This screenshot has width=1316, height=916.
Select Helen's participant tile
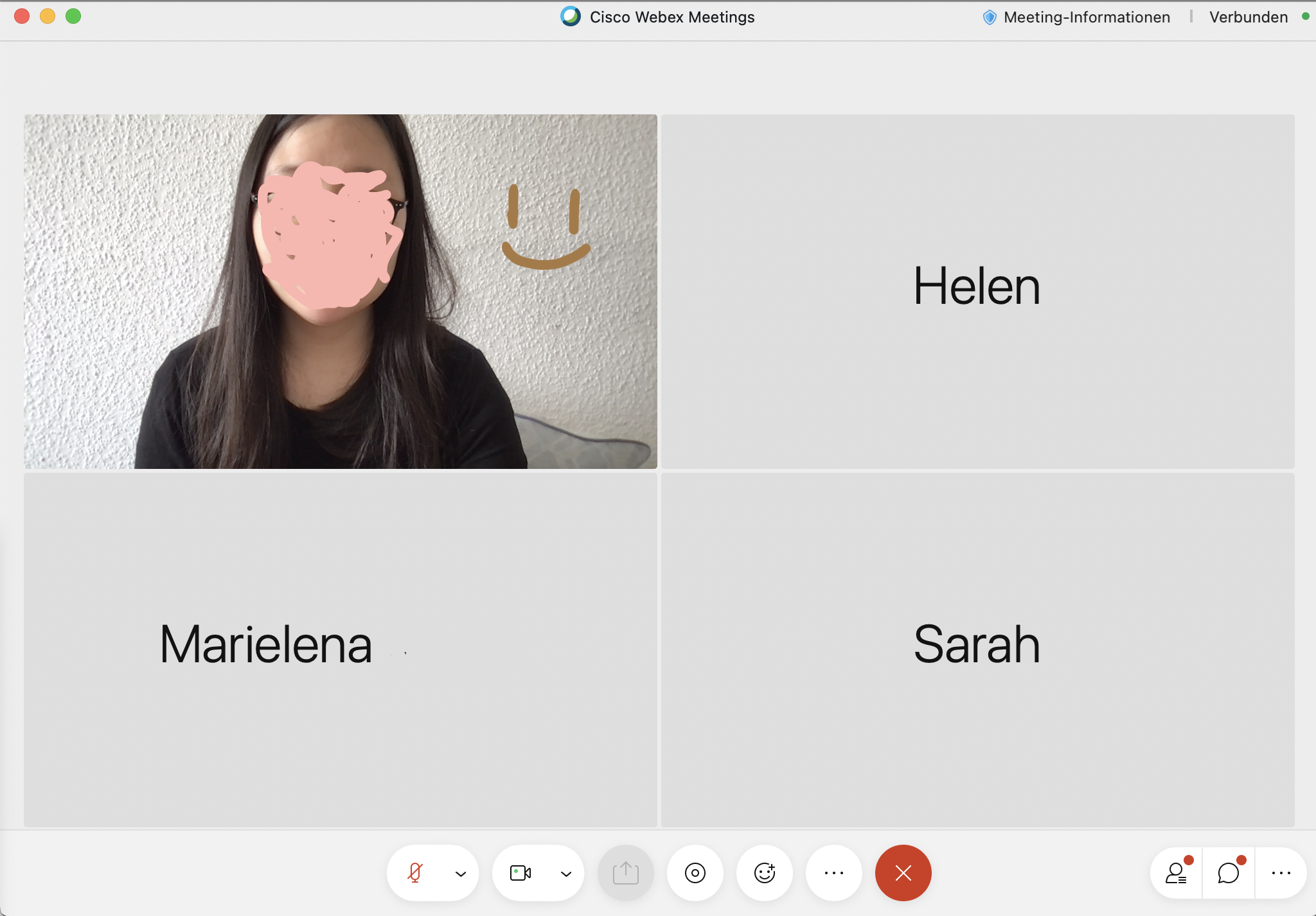[x=977, y=292]
